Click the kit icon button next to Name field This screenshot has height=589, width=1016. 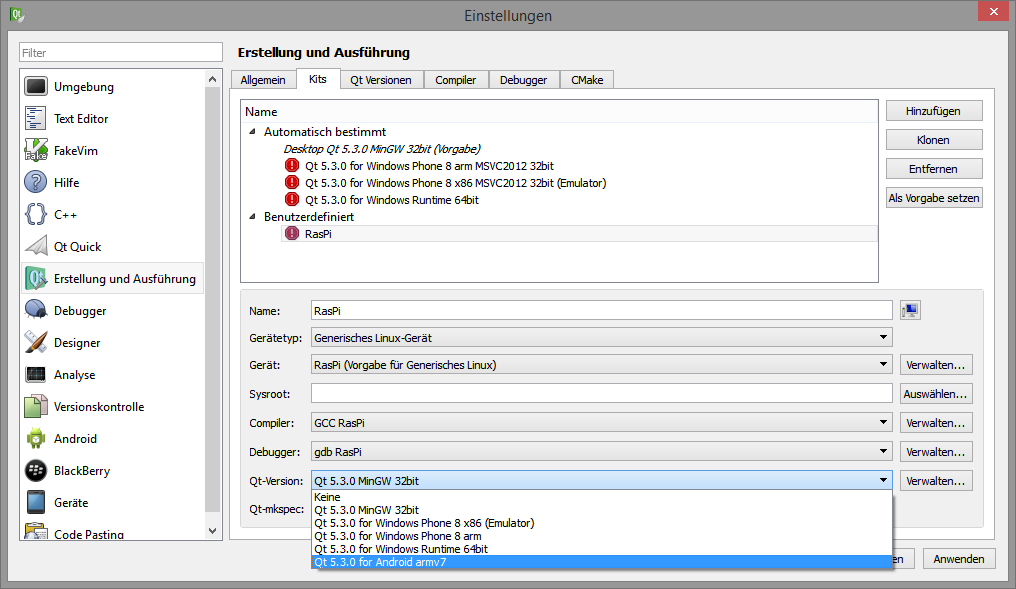[x=910, y=310]
